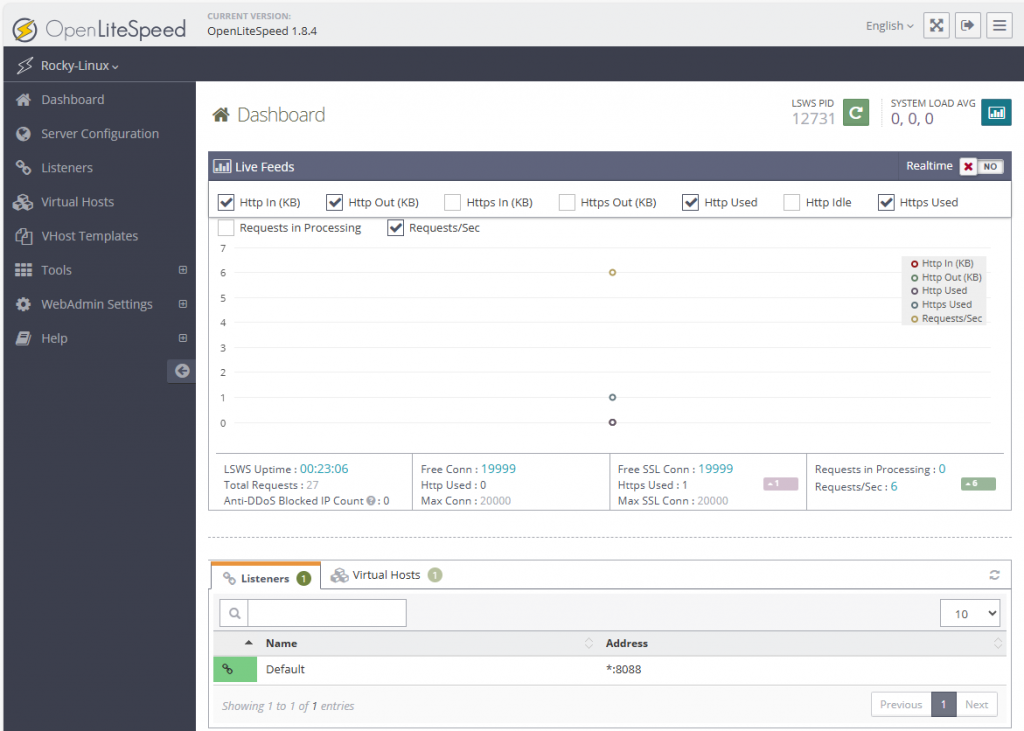Click the fullscreen toggle icon in header
The height and width of the screenshot is (731, 1024).
coord(936,25)
